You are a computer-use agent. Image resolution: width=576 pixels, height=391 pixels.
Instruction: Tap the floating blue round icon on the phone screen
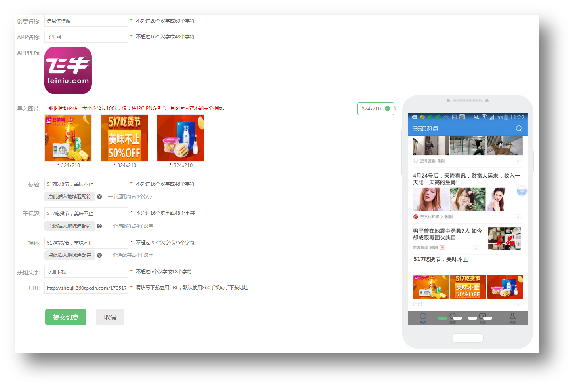click(x=522, y=191)
